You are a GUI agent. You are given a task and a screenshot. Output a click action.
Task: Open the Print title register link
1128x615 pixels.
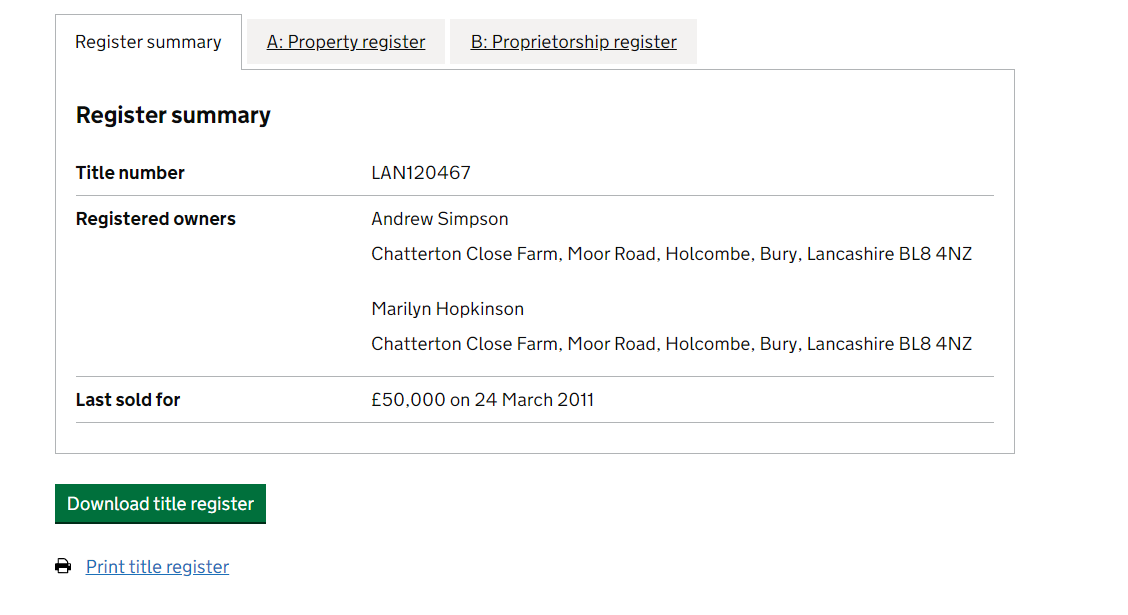pyautogui.click(x=158, y=567)
